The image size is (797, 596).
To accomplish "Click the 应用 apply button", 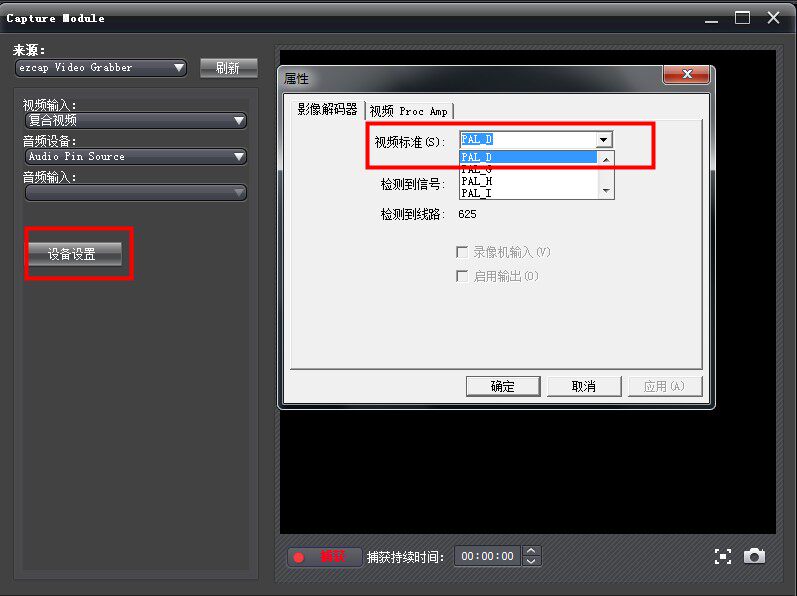I will (664, 386).
